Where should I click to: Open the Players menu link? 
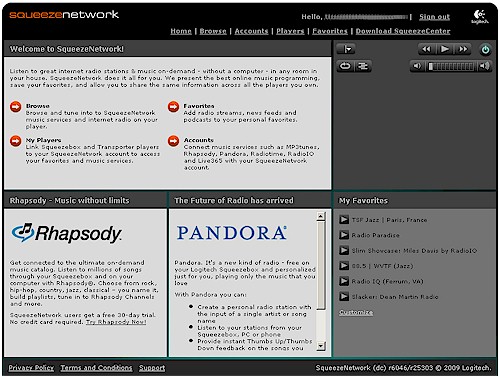point(290,31)
